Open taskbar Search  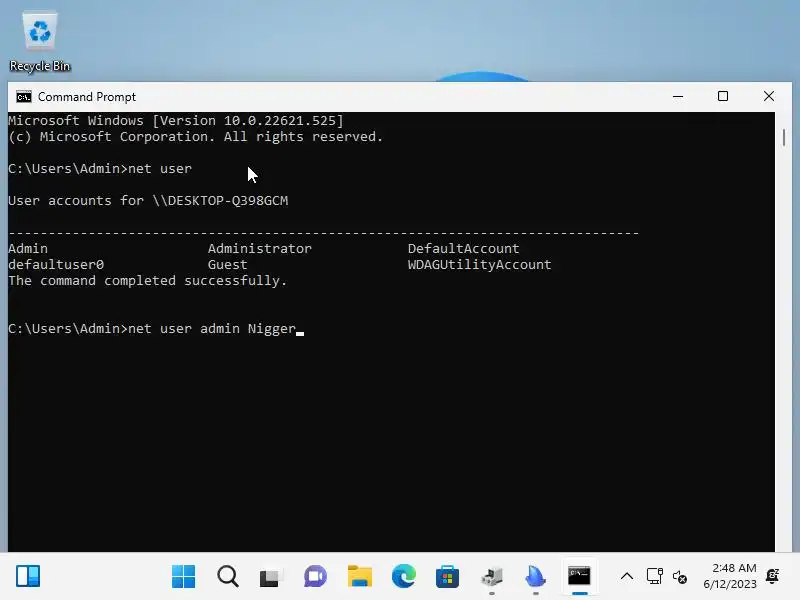(228, 577)
